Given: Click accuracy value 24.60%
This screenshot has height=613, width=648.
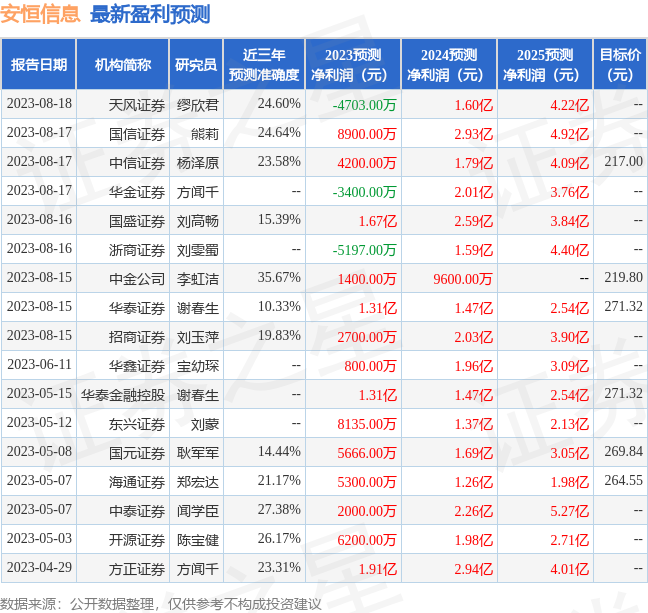Looking at the screenshot, I should point(279,103).
